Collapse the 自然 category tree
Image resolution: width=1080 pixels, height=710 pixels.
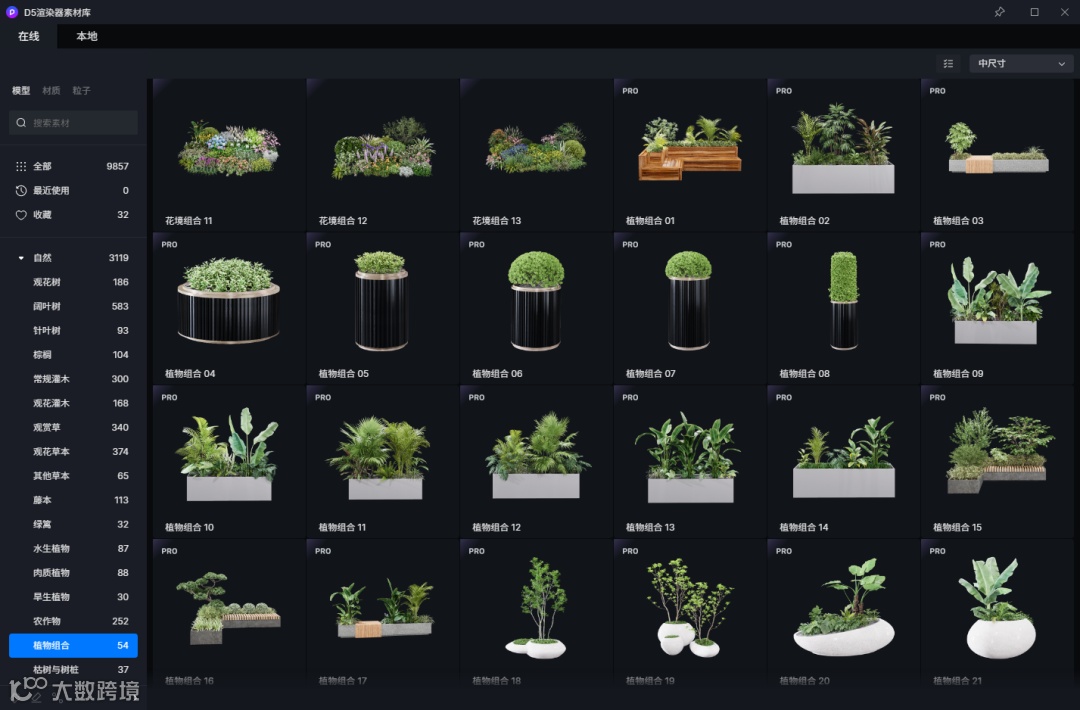[x=21, y=258]
